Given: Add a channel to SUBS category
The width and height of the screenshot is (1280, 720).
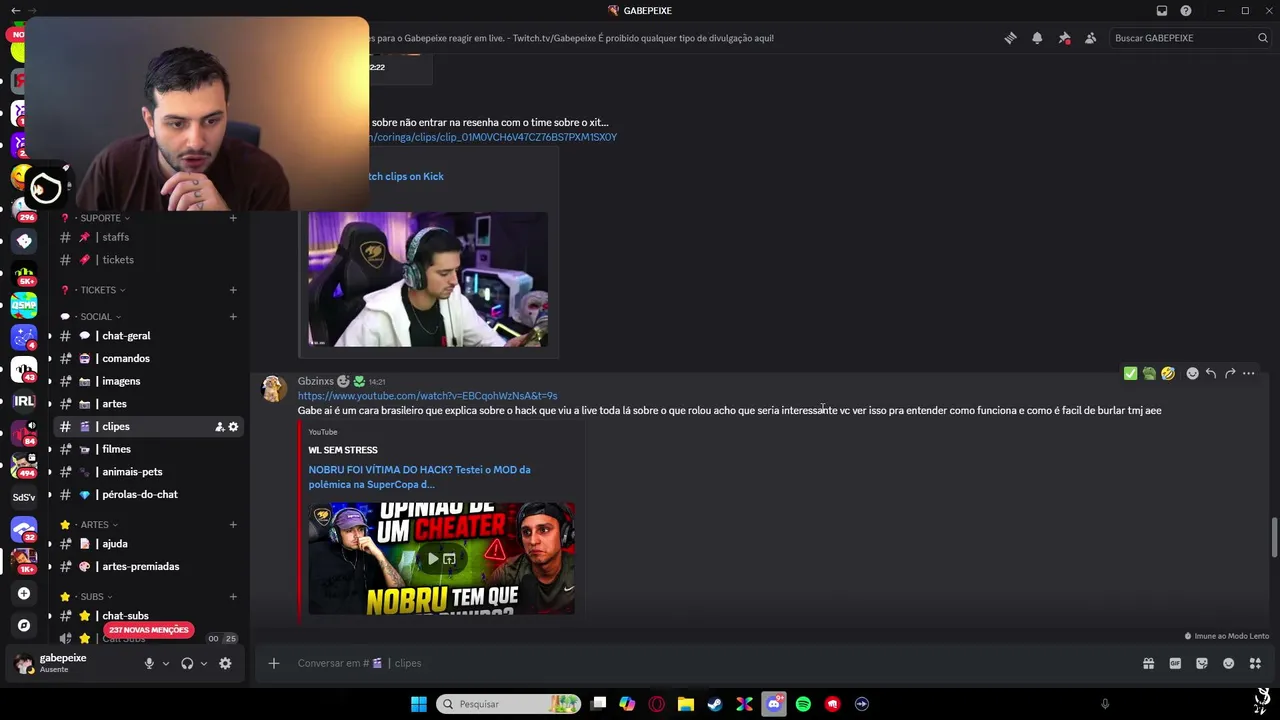Looking at the screenshot, I should (233, 597).
